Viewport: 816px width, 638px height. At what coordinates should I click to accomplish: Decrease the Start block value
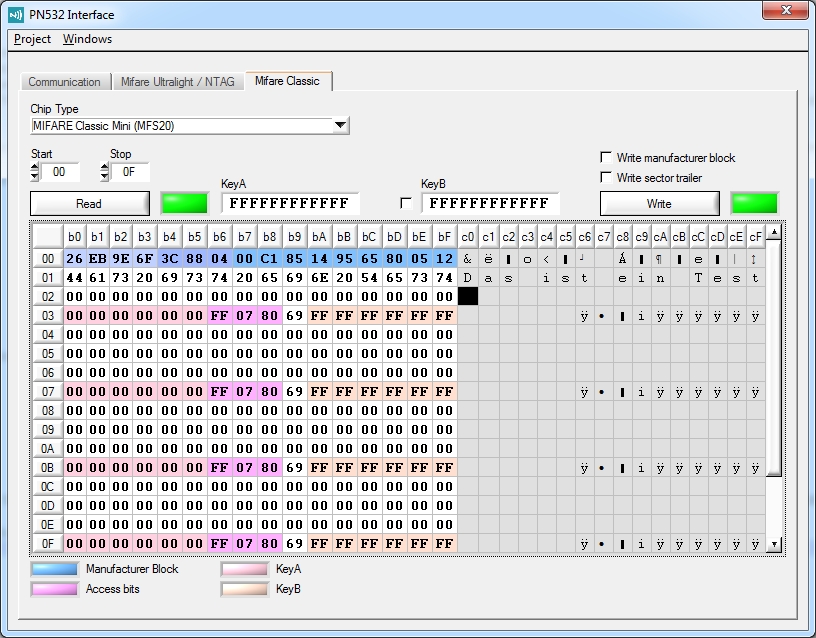coord(35,176)
